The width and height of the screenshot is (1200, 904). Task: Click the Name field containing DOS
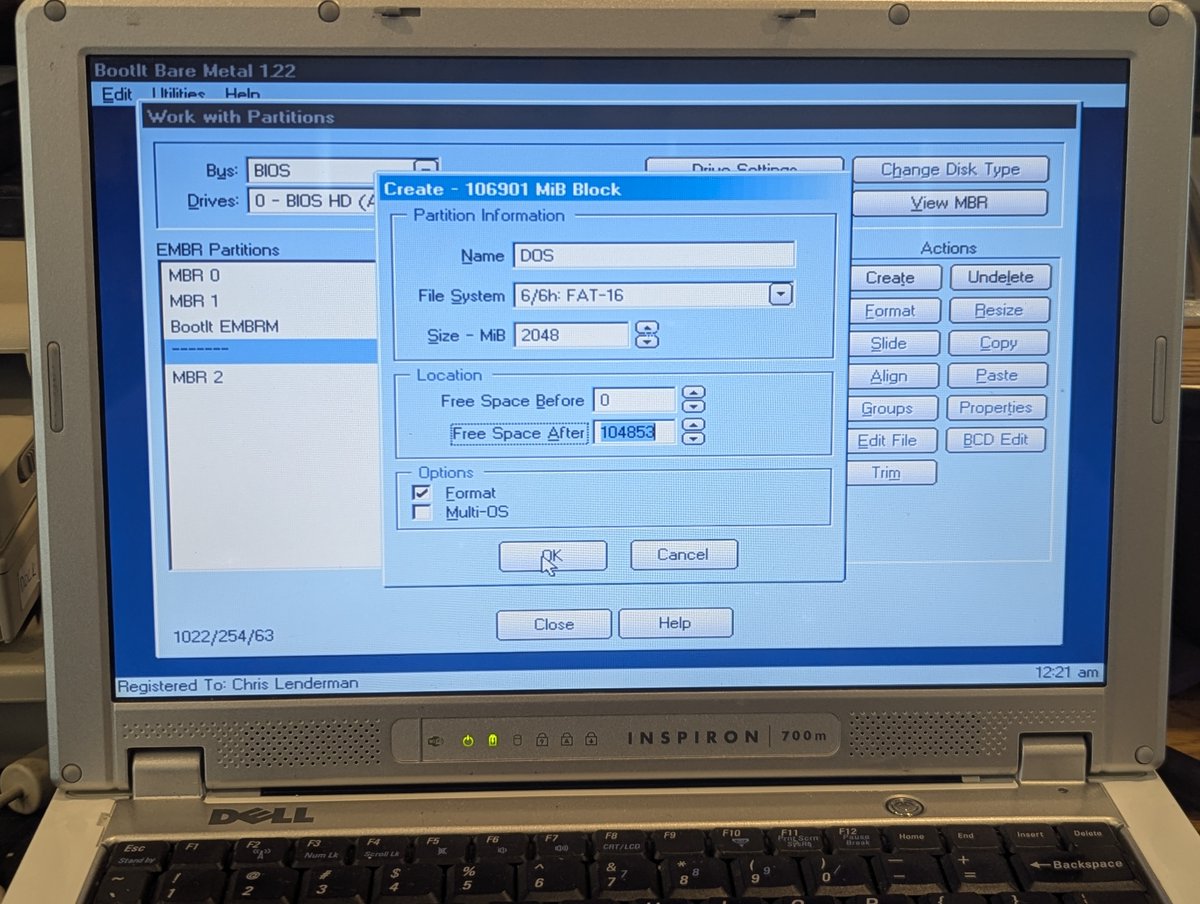pos(654,255)
